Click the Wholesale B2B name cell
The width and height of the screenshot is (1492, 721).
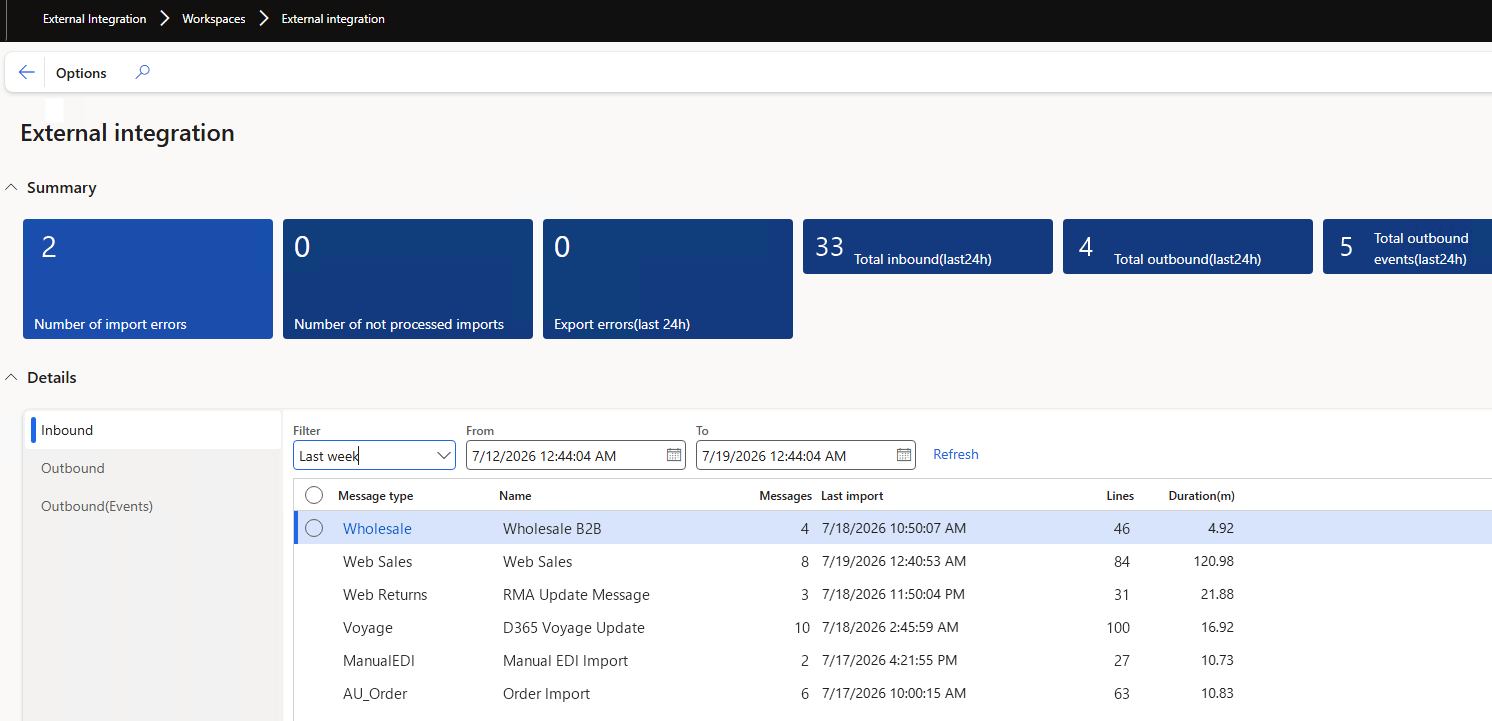pos(552,528)
